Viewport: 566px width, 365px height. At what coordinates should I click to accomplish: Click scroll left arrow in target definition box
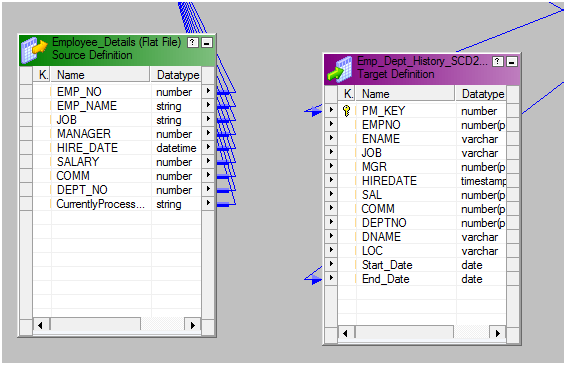pos(345,333)
